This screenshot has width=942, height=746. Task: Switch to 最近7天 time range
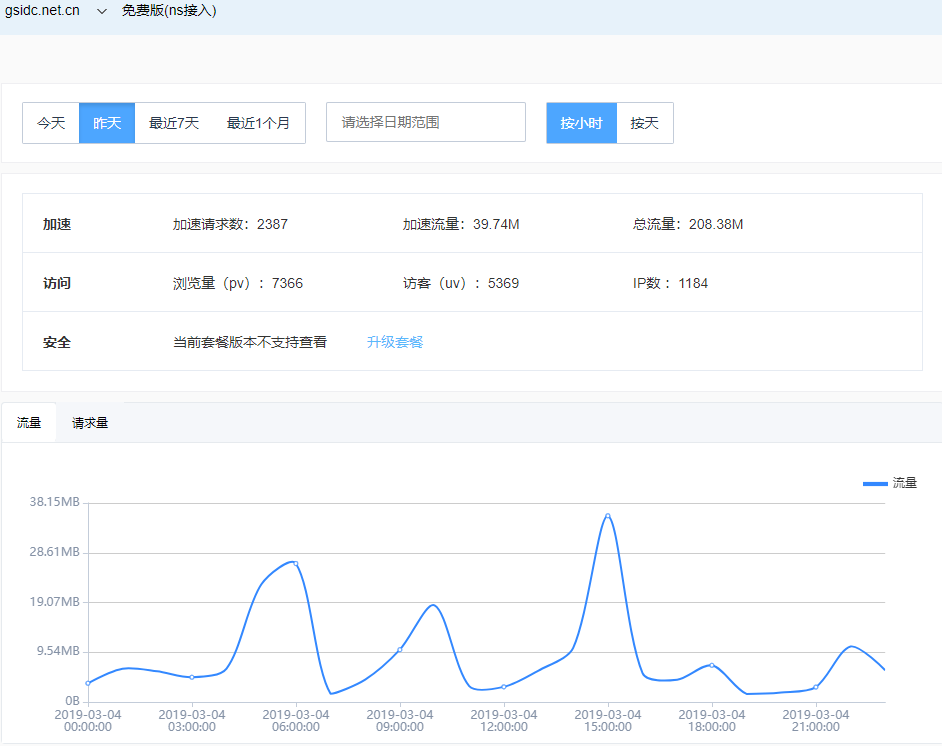click(x=174, y=123)
